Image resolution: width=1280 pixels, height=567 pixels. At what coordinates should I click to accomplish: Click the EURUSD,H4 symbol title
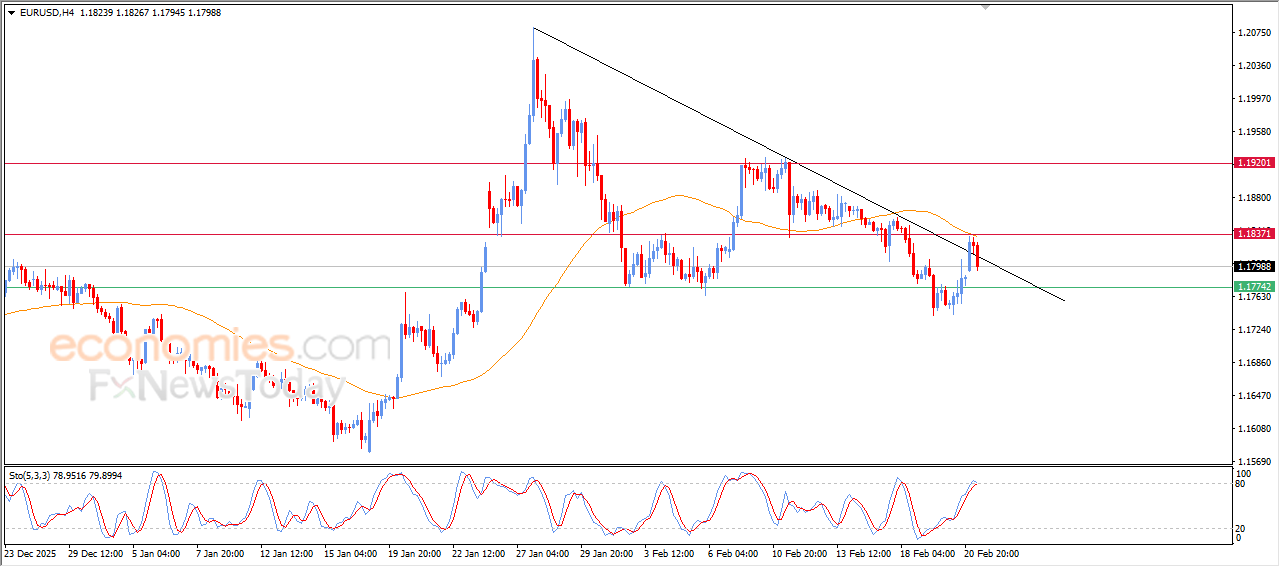tap(47, 12)
